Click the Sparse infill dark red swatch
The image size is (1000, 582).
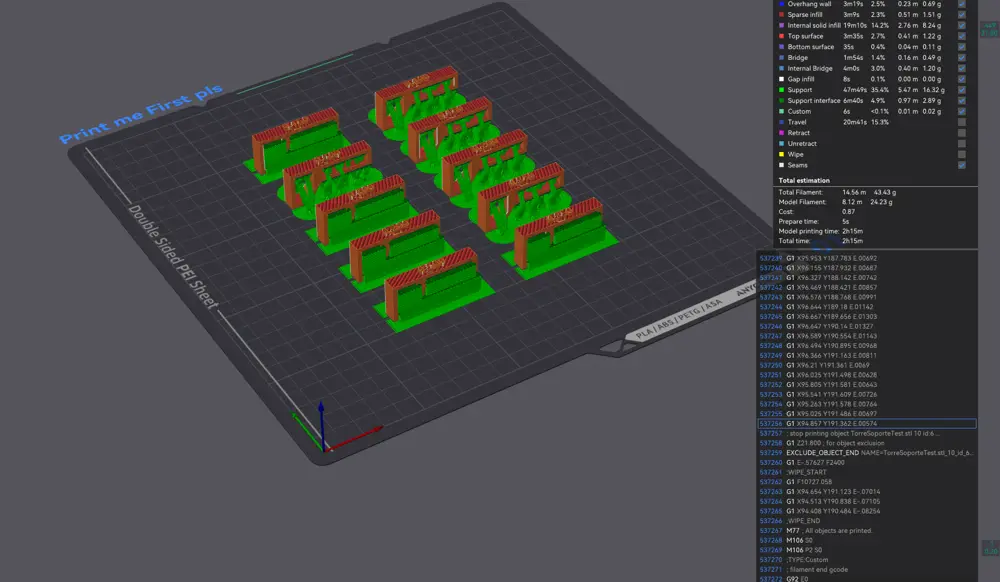781,15
